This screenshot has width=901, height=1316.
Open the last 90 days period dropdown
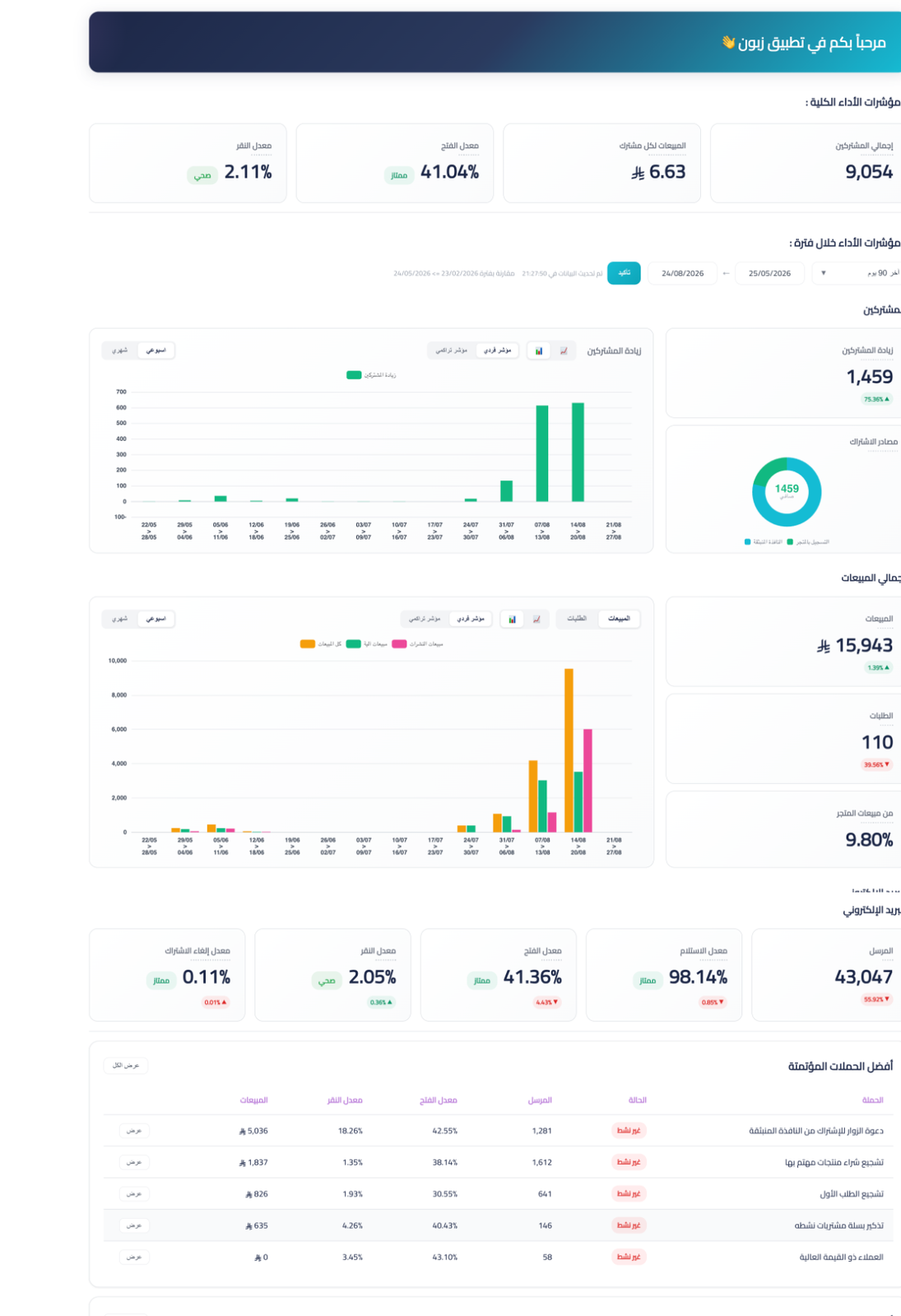pos(857,273)
